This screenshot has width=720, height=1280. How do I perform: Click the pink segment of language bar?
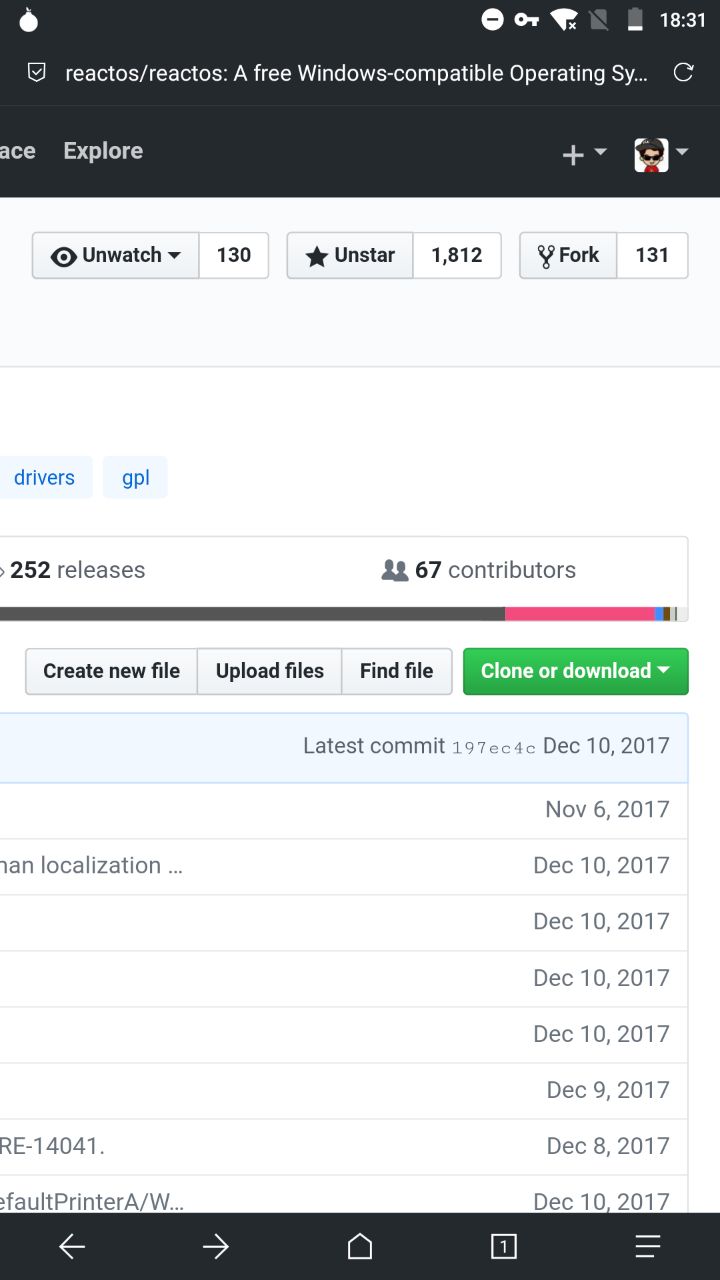[579, 613]
